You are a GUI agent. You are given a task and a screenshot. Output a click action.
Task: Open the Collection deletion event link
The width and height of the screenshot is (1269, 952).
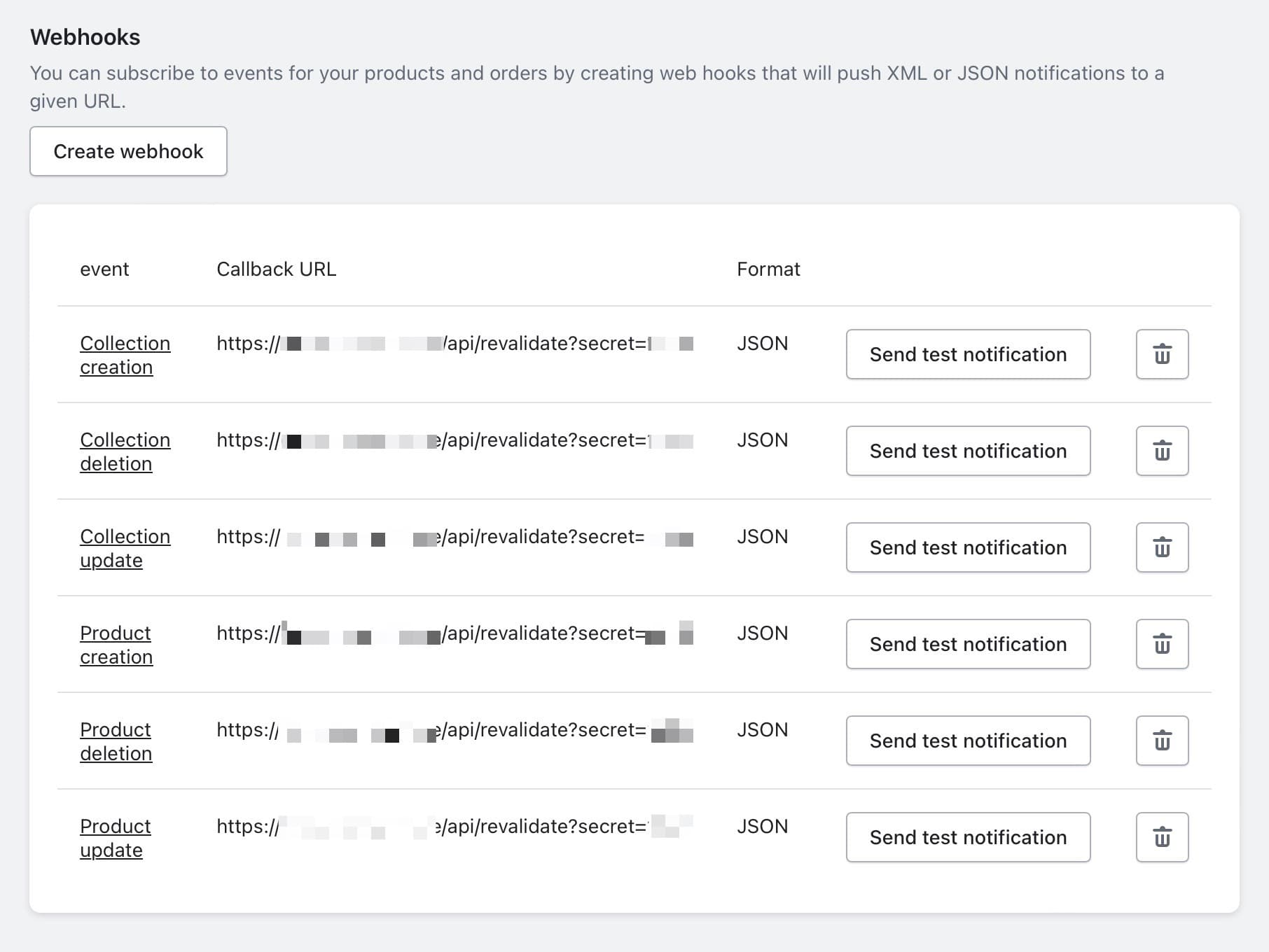(125, 451)
